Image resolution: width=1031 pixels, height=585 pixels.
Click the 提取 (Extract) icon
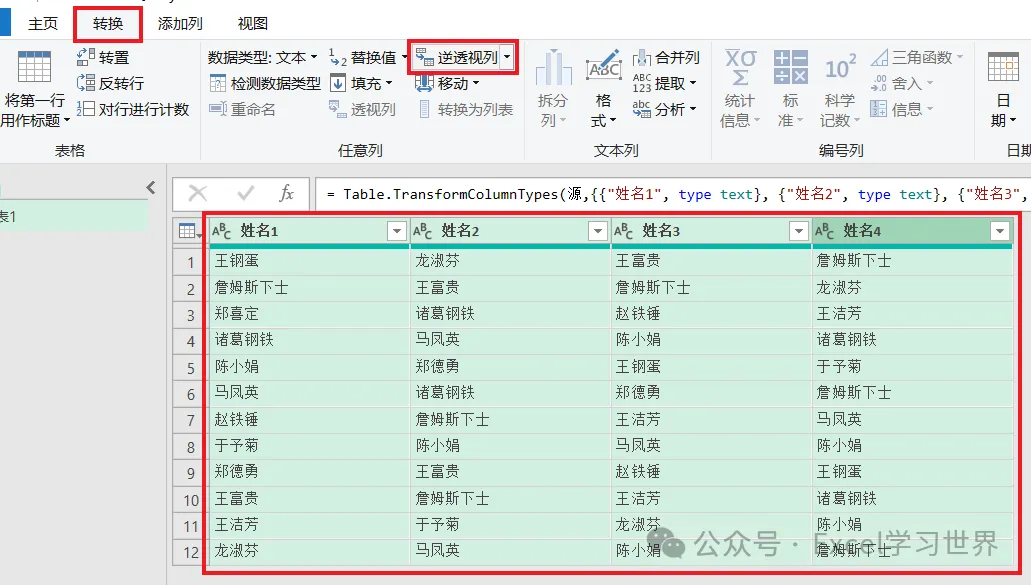point(642,83)
